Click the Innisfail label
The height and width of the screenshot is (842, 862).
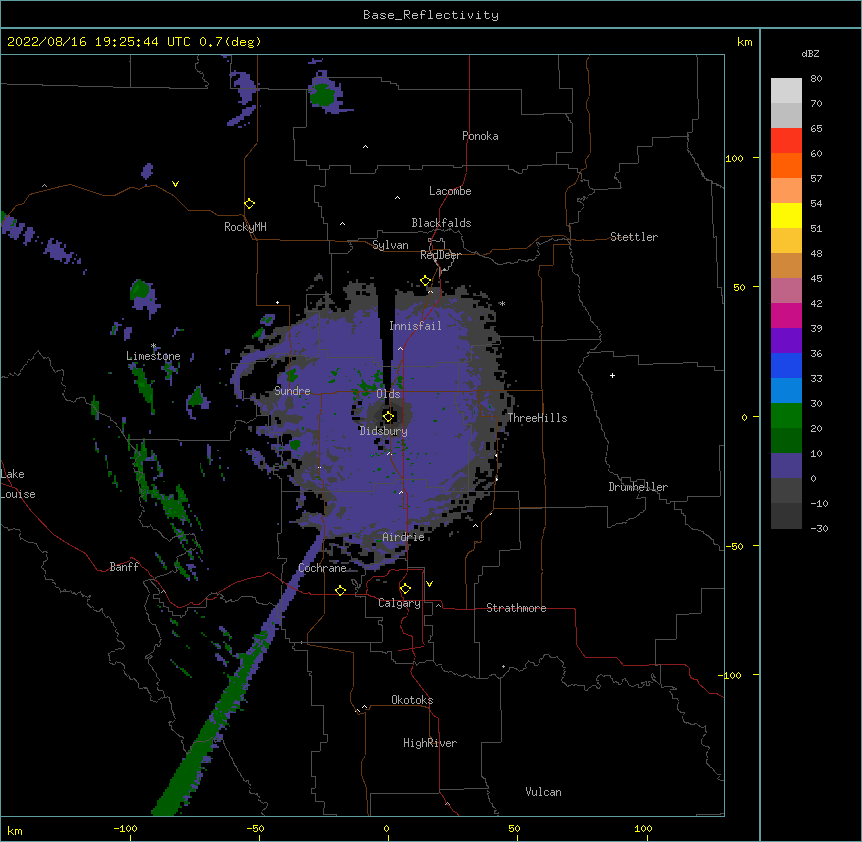point(415,326)
